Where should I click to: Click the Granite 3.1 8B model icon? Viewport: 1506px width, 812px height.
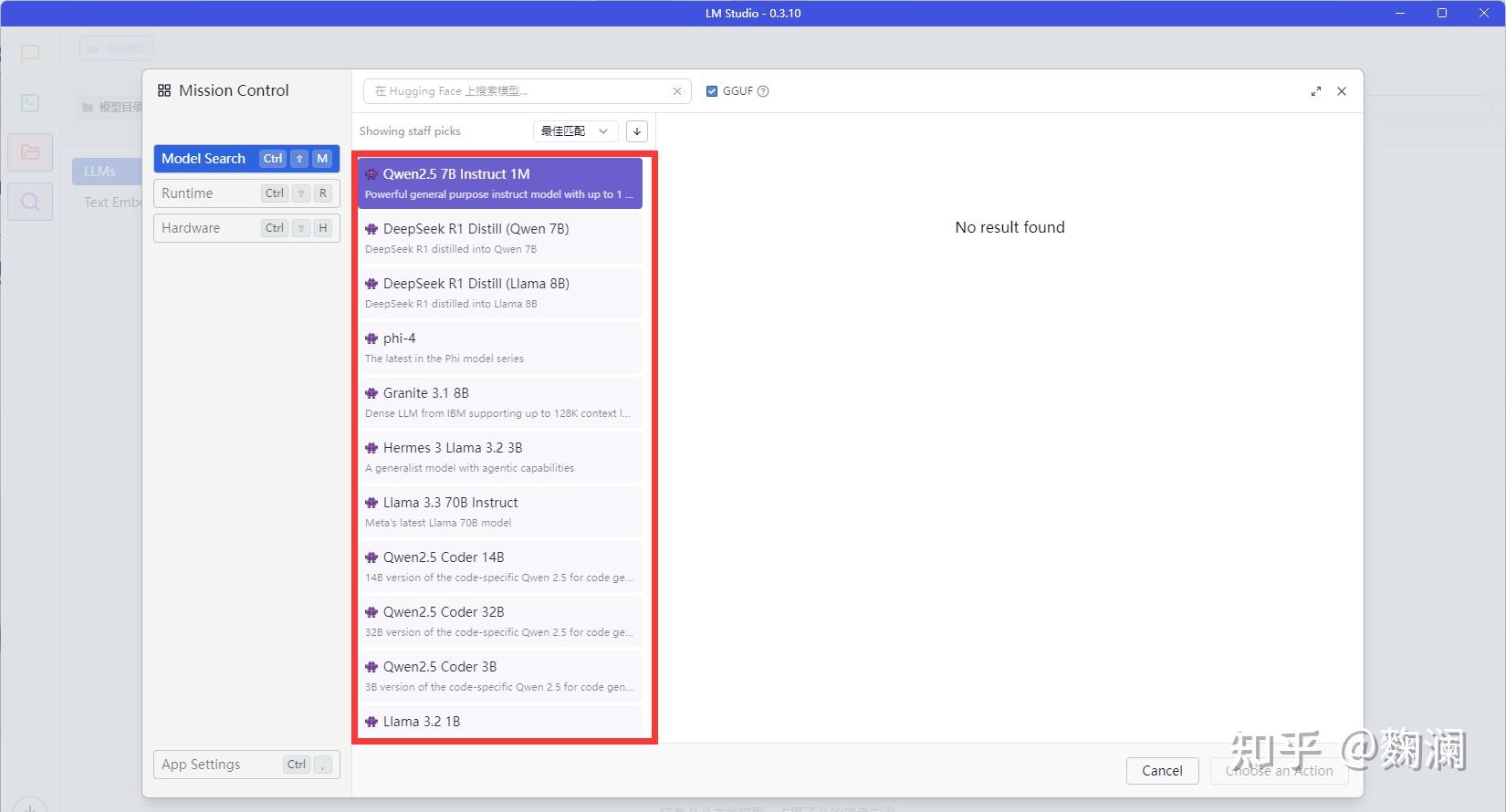[371, 393]
